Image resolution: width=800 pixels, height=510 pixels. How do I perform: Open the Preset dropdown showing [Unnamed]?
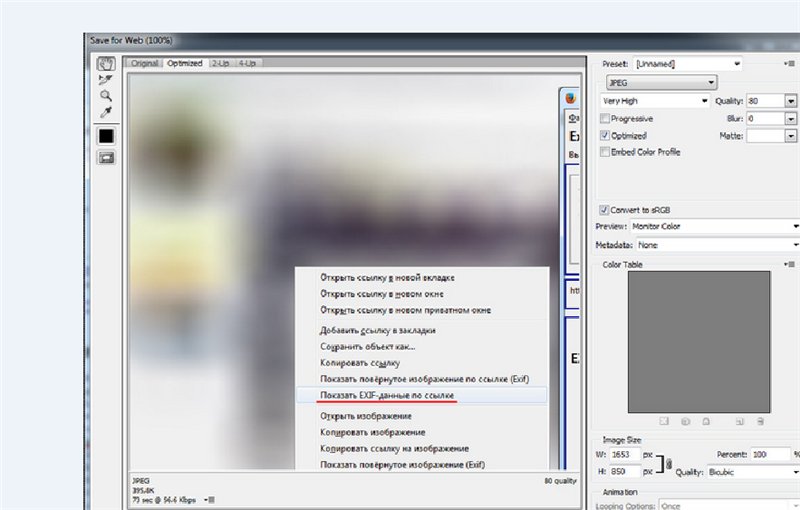tap(687, 64)
